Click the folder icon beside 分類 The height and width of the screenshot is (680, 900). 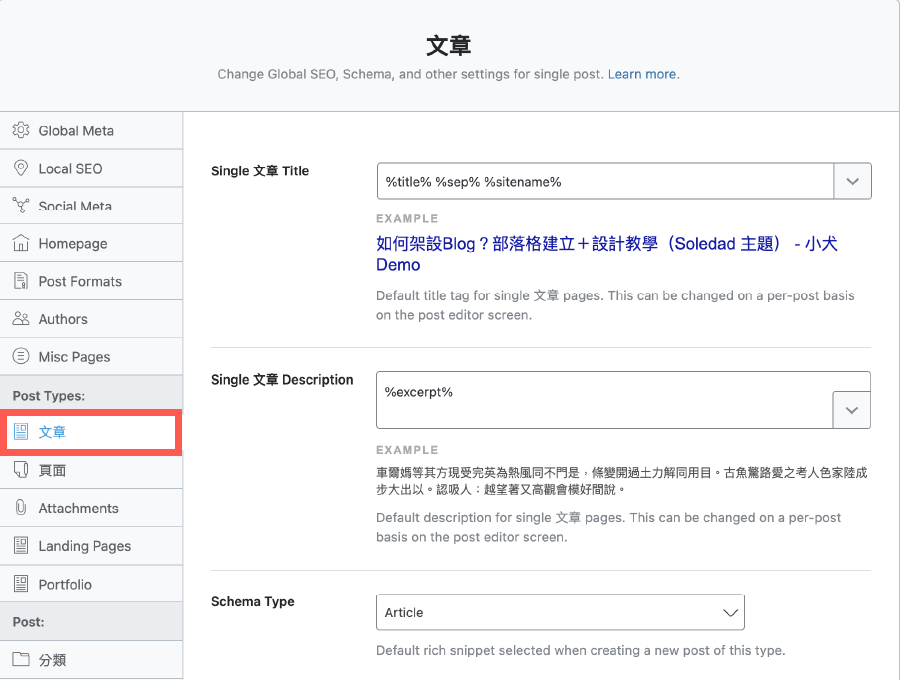tap(22, 659)
